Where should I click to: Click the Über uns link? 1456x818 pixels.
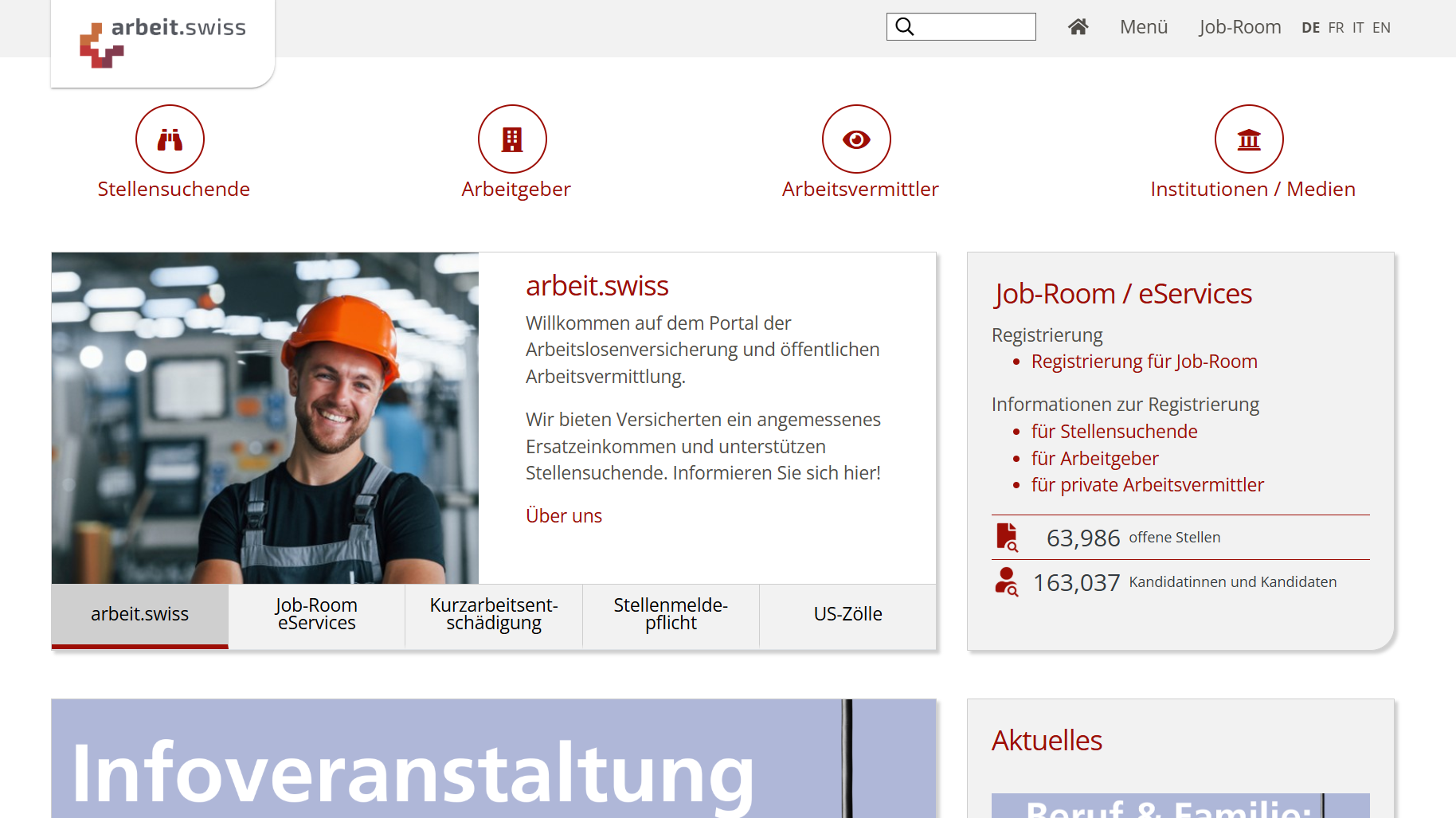(x=563, y=515)
